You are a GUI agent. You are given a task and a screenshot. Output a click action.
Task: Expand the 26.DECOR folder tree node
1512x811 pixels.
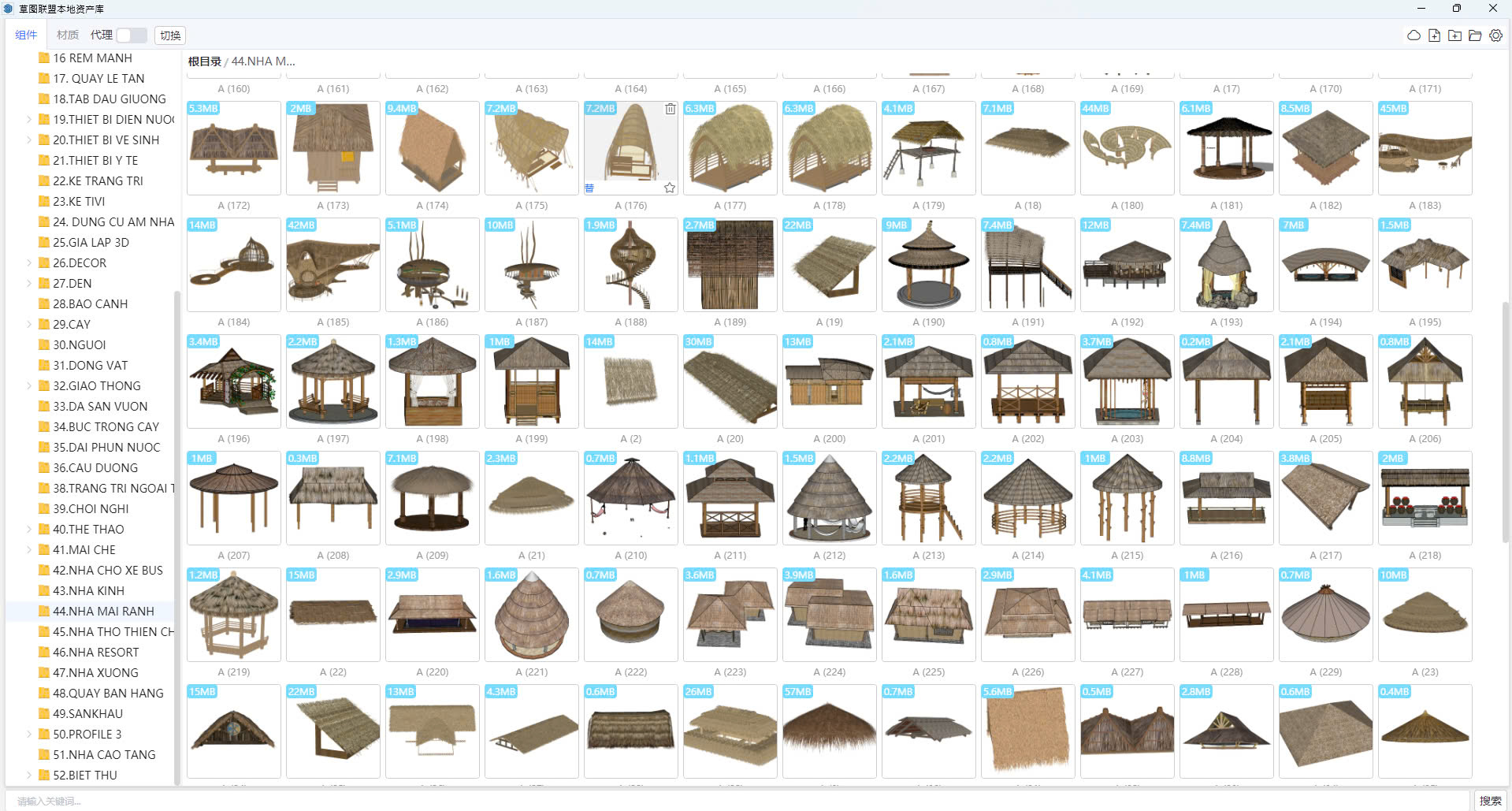(x=29, y=263)
